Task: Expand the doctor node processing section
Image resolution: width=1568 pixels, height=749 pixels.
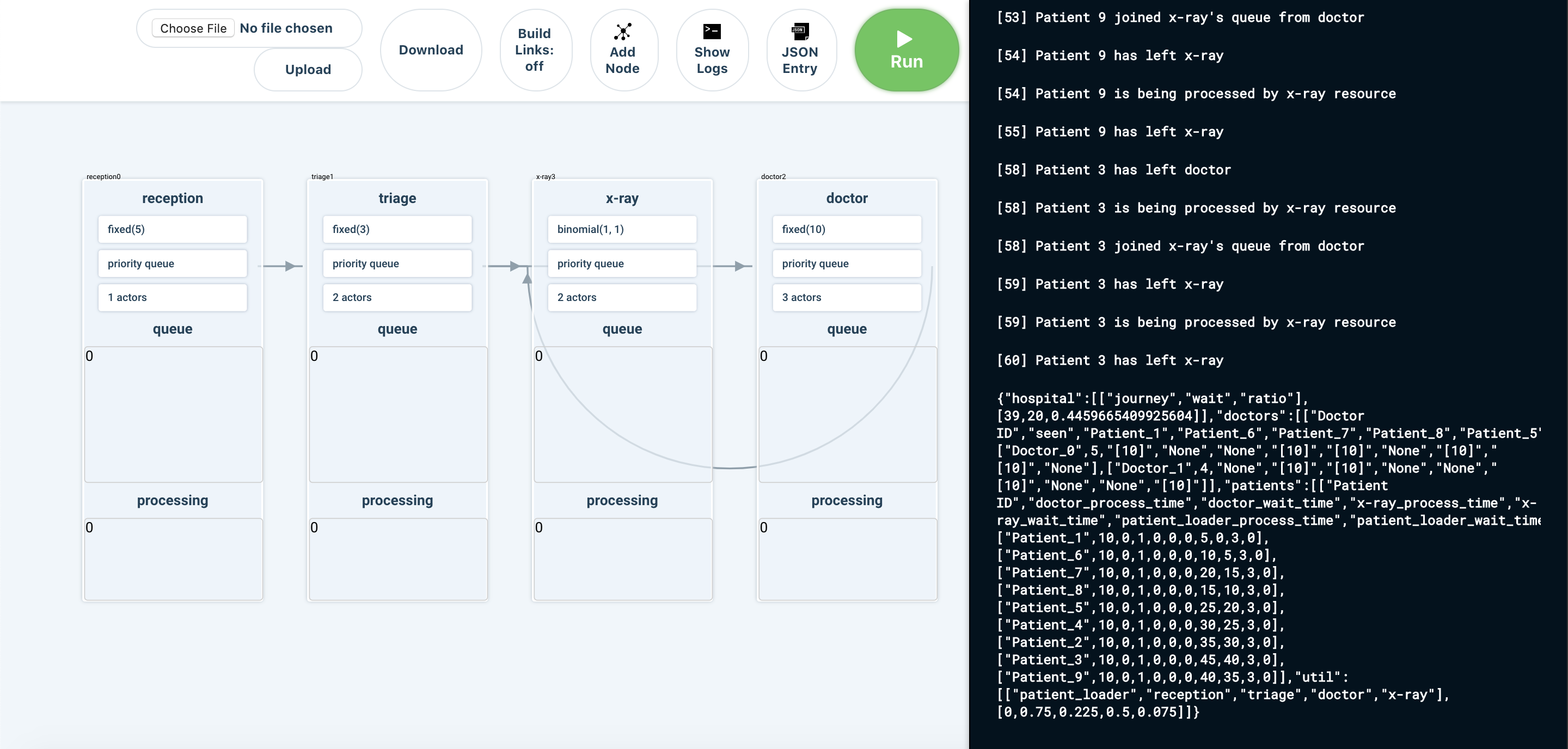Action: point(845,499)
